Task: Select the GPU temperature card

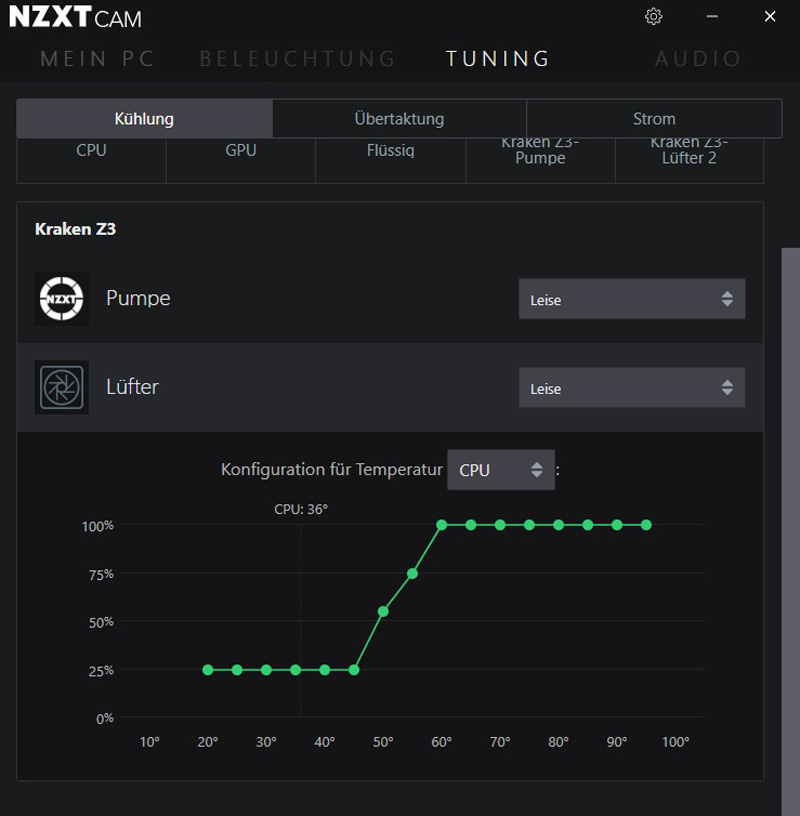Action: (240, 160)
